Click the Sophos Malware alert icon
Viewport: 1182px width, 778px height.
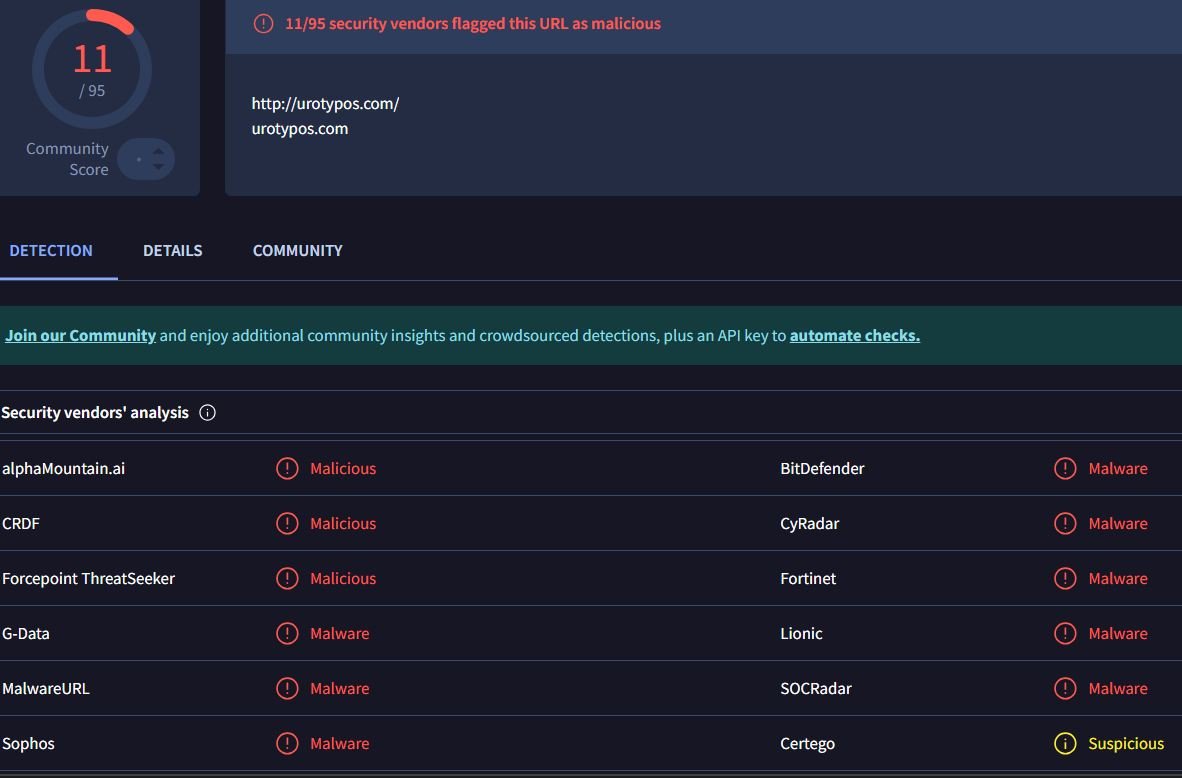tap(287, 743)
